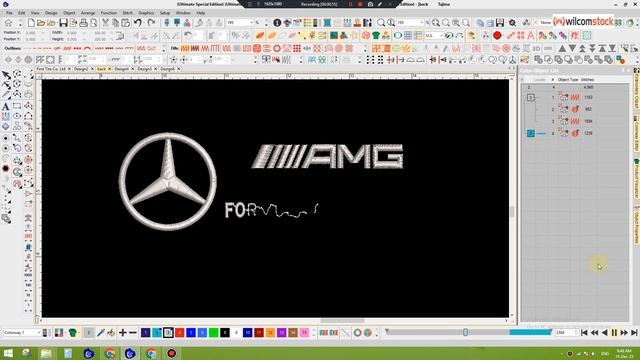Viewport: 640px width, 360px height.
Task: Select the Lettering A tool
Action: point(6,107)
